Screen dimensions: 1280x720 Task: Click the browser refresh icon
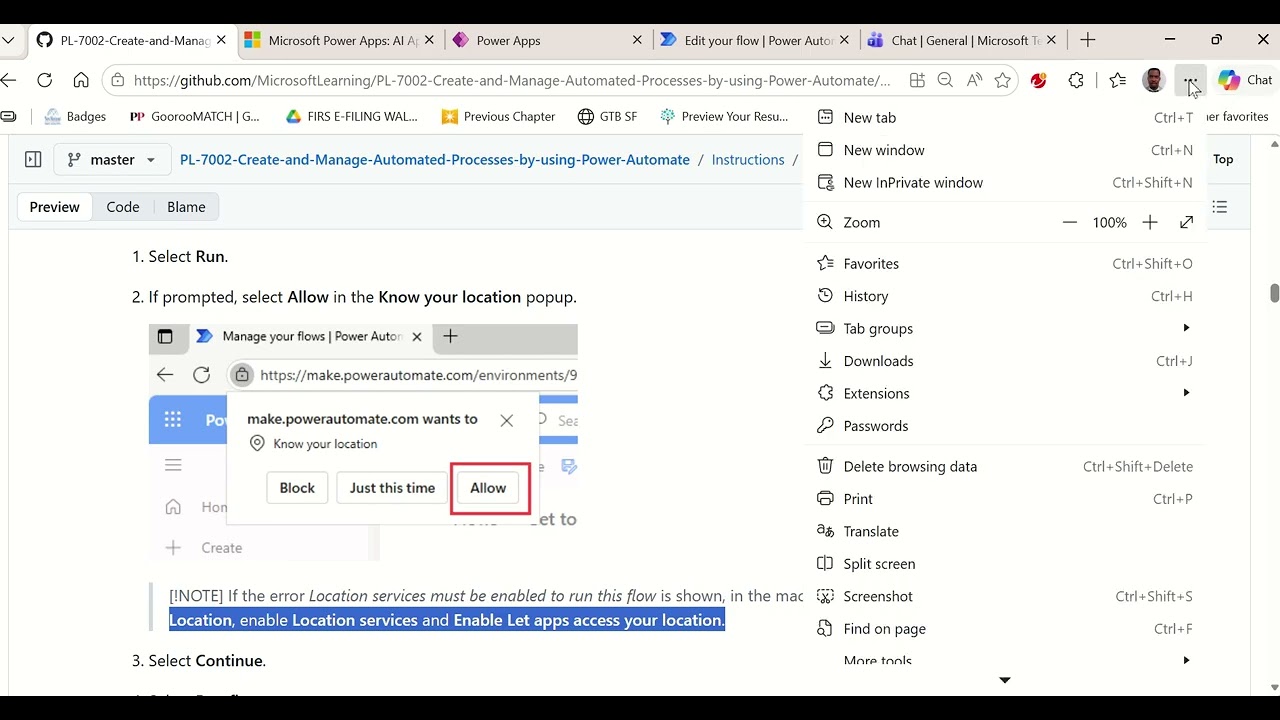(x=44, y=80)
